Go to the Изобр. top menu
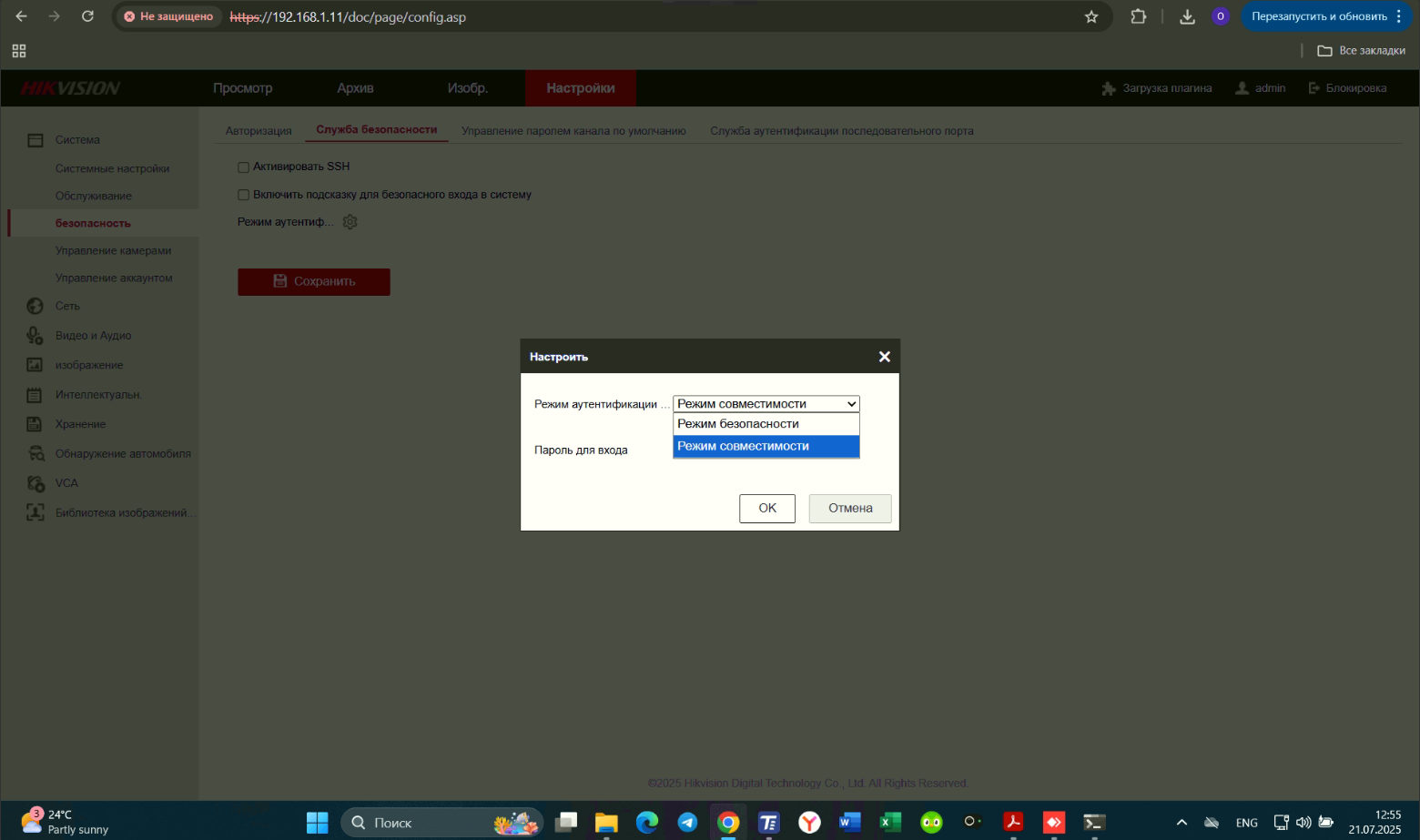Screen dimensions: 1420x840 pyautogui.click(x=468, y=88)
